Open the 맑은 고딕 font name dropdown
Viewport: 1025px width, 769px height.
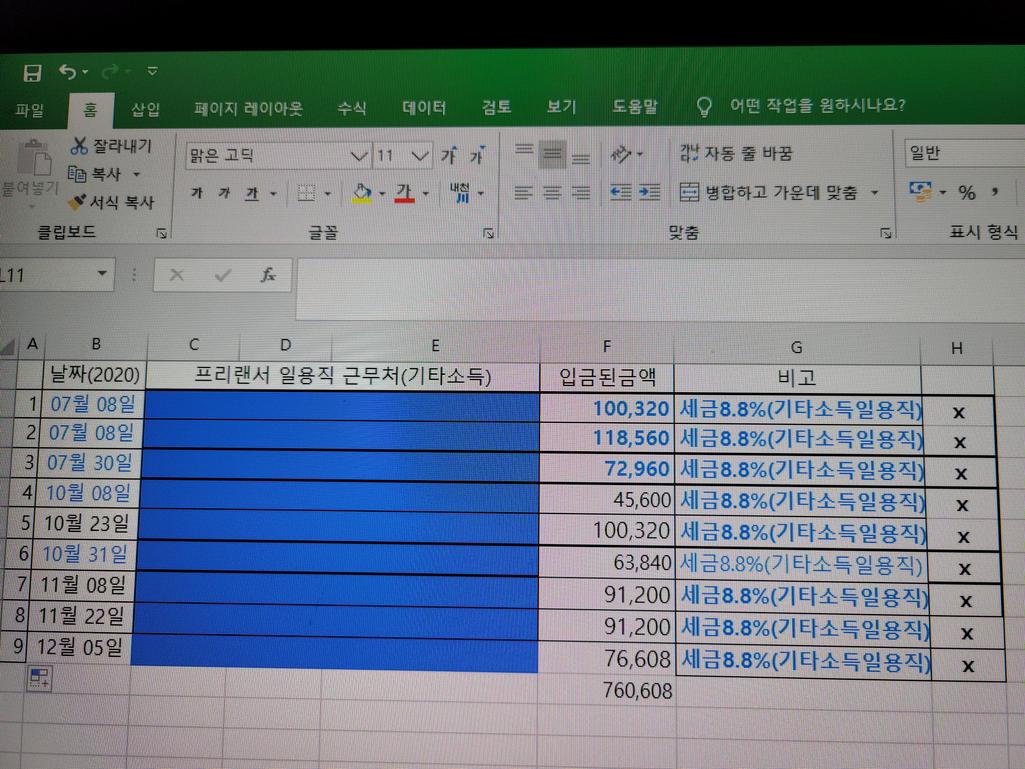coord(358,156)
